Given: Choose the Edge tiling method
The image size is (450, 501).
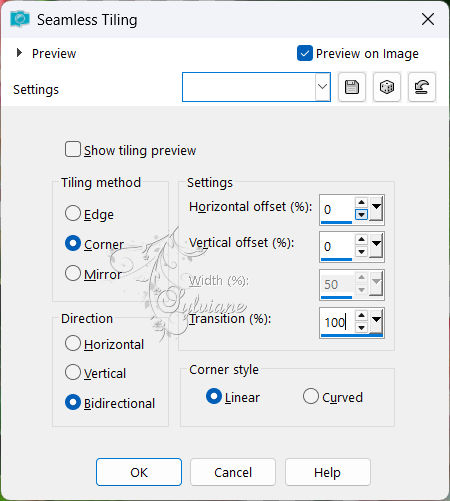Looking at the screenshot, I should point(73,213).
